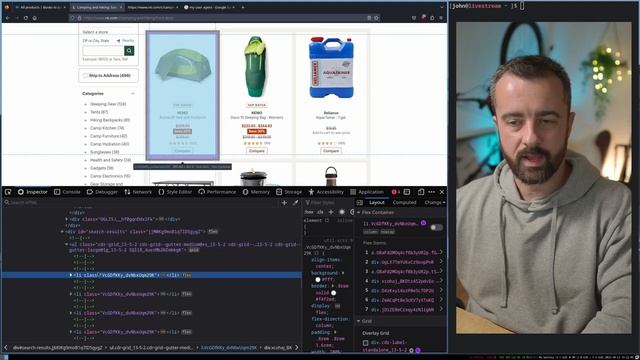Viewport: 640px width, 360px height.
Task: Switch to the Console tab
Action: 67,192
